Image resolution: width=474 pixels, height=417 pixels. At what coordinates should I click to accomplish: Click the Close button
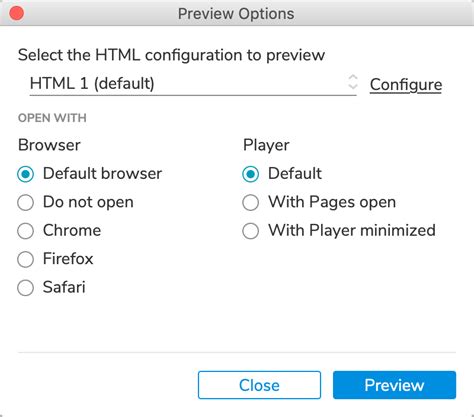point(259,385)
